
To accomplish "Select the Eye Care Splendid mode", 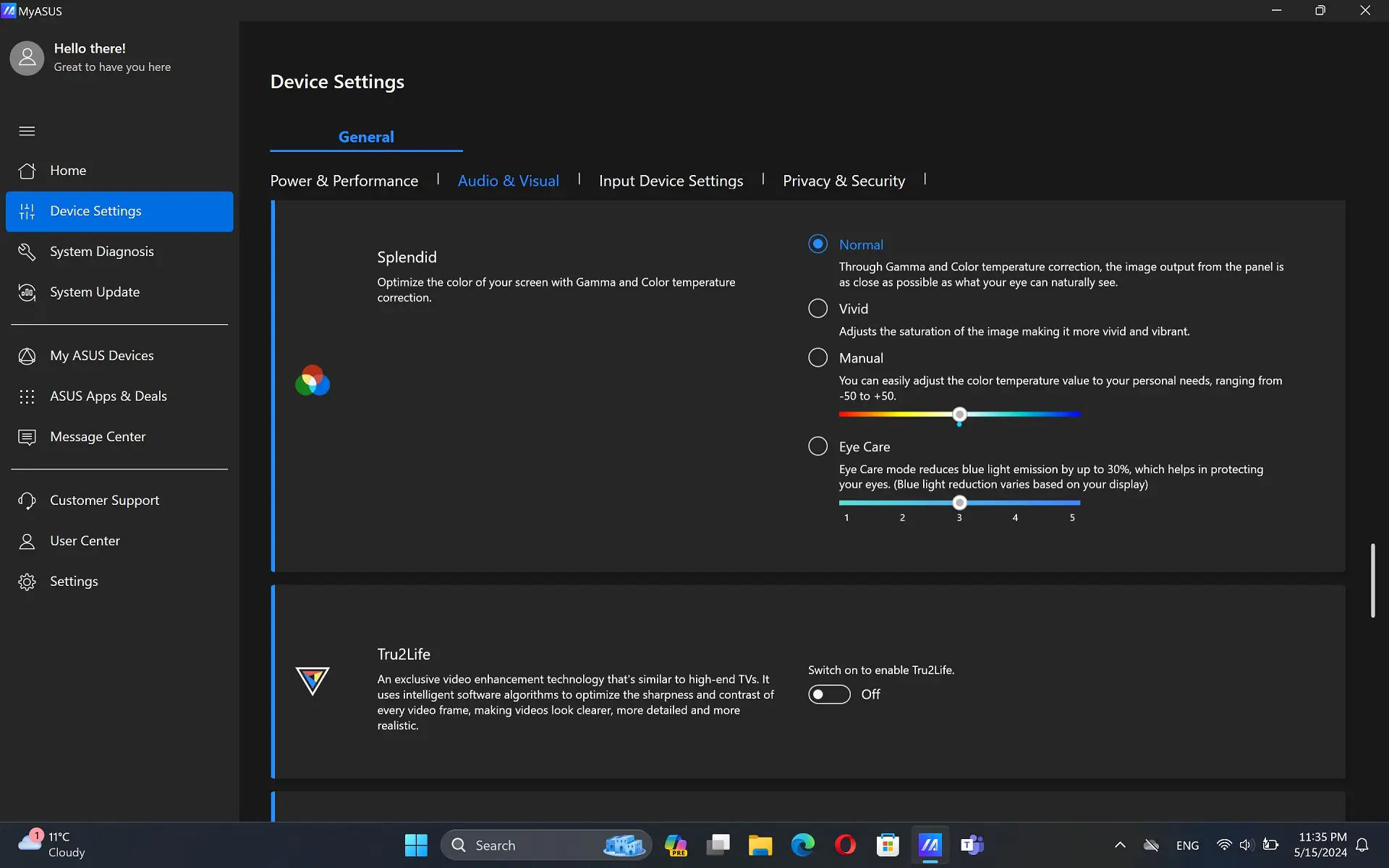I will tap(817, 446).
